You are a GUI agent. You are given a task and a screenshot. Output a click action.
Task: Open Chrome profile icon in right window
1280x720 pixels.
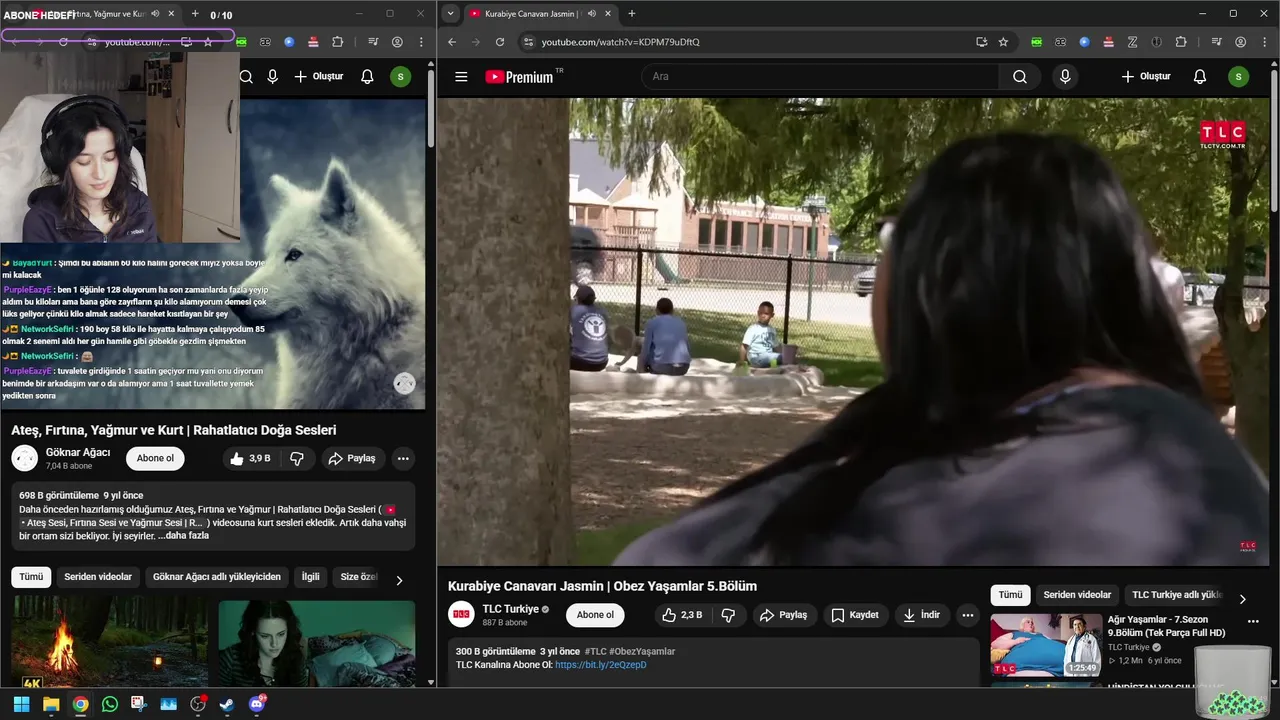tap(1240, 42)
